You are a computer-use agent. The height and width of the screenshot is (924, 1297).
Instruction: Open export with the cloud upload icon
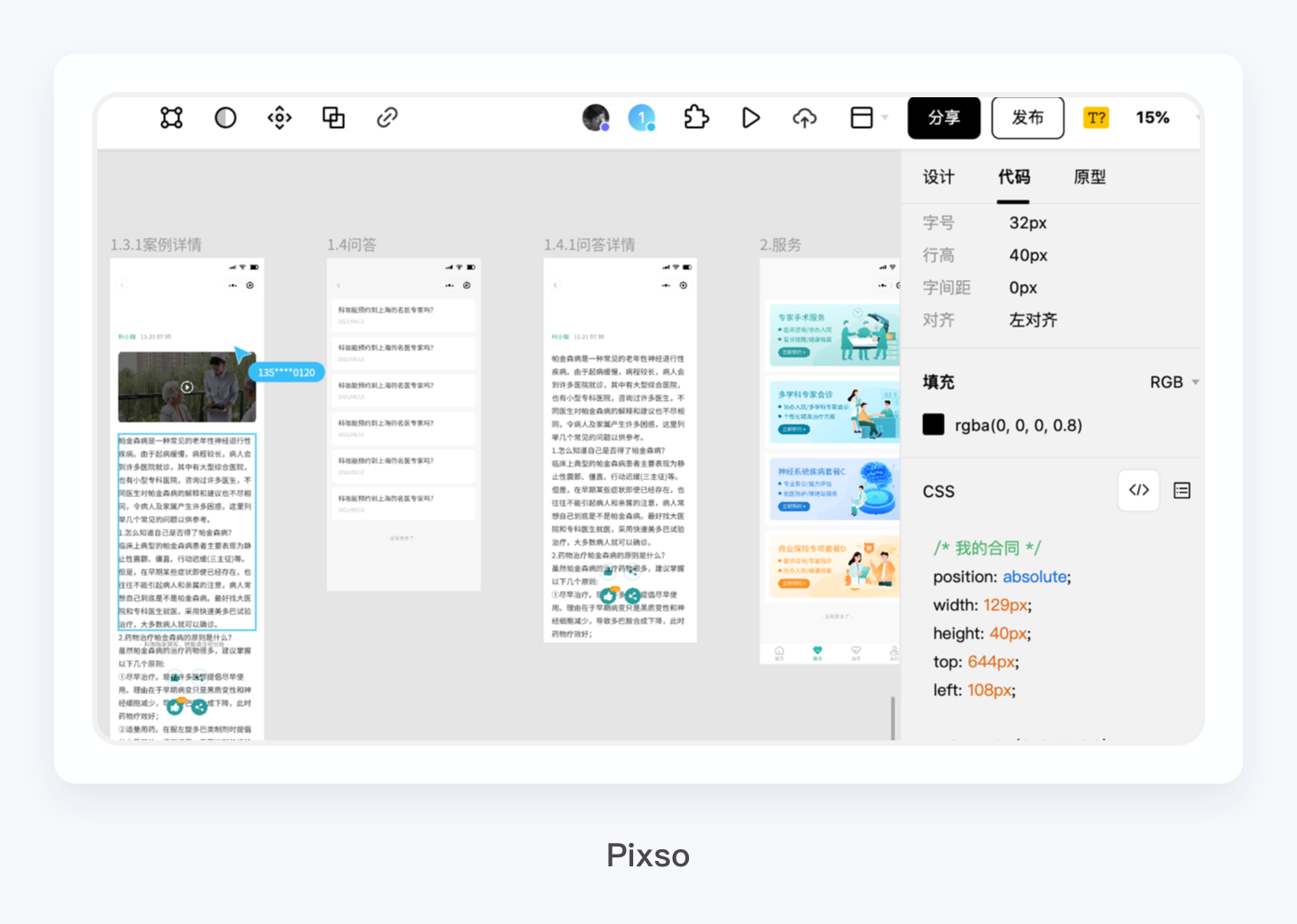(804, 118)
